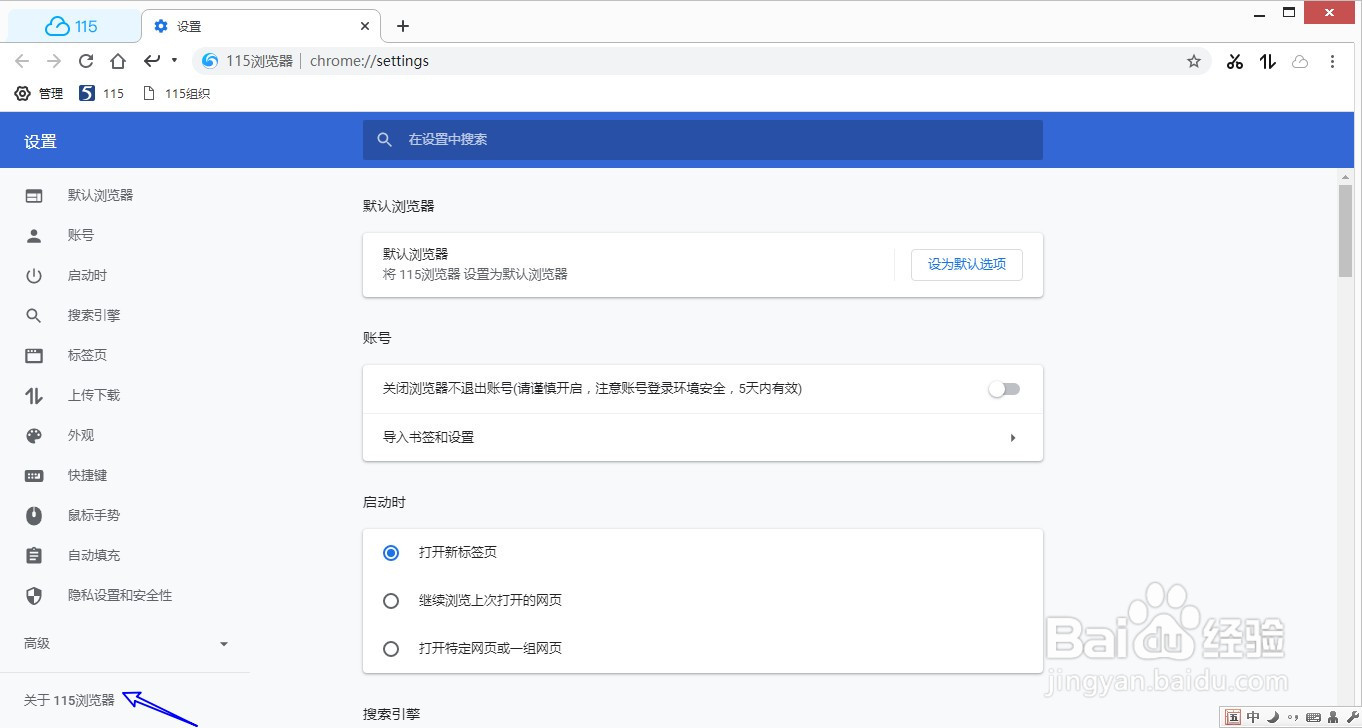Click the 中 input method indicator
Viewport: 1362px width, 728px height.
(1253, 717)
